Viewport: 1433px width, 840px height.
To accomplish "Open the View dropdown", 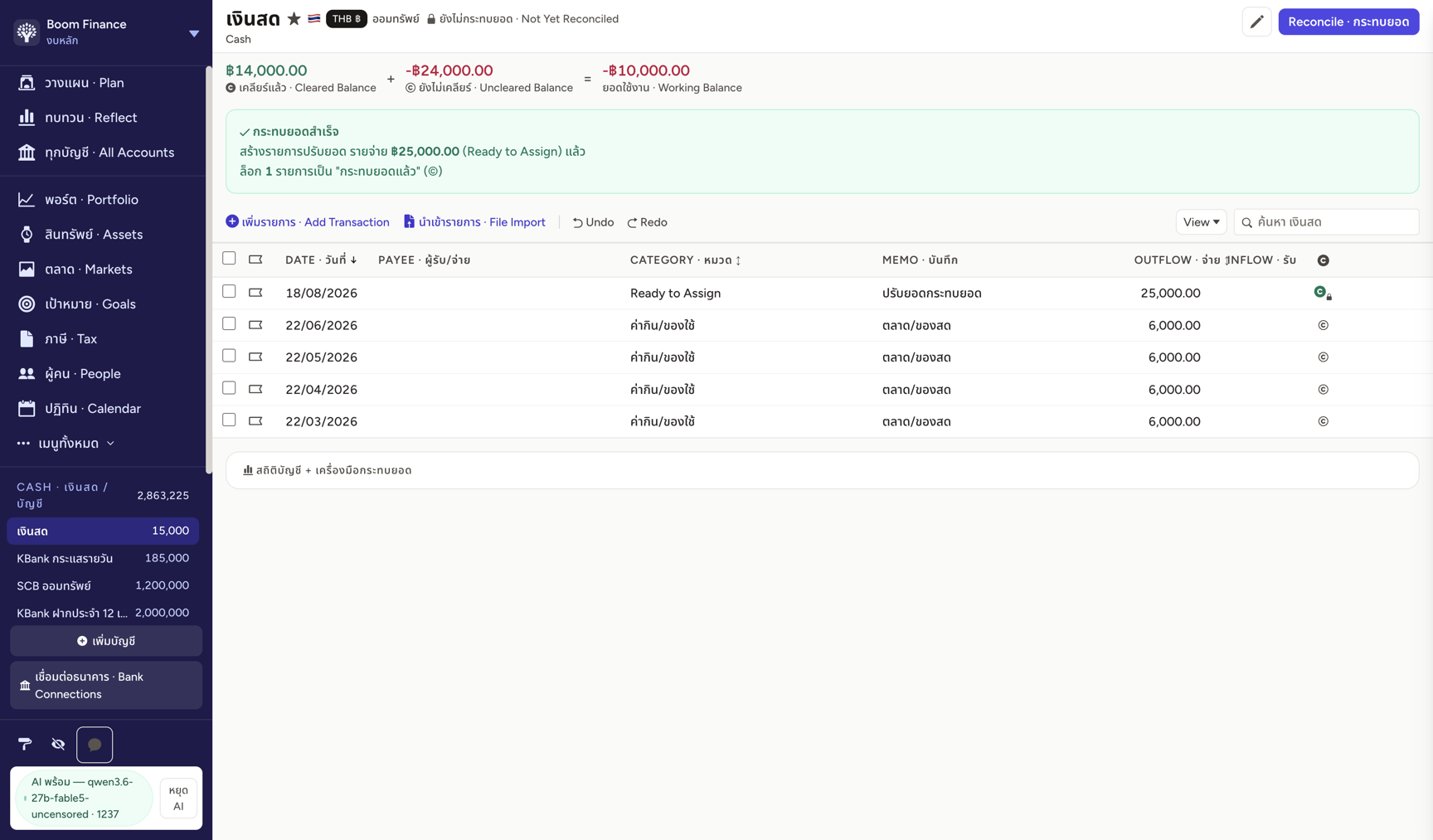I will (x=1201, y=222).
